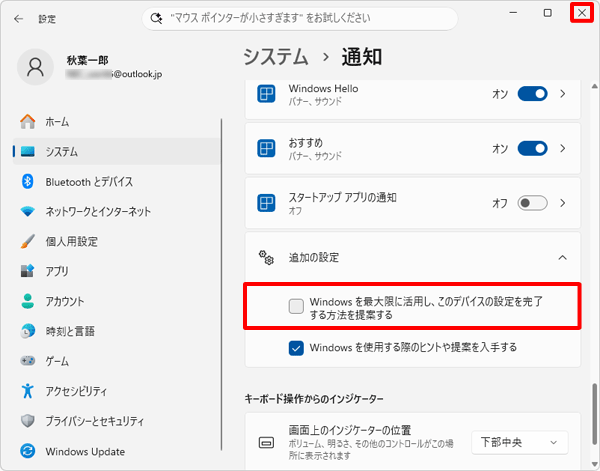
Task: Click the 通知 page heading
Action: point(362,57)
